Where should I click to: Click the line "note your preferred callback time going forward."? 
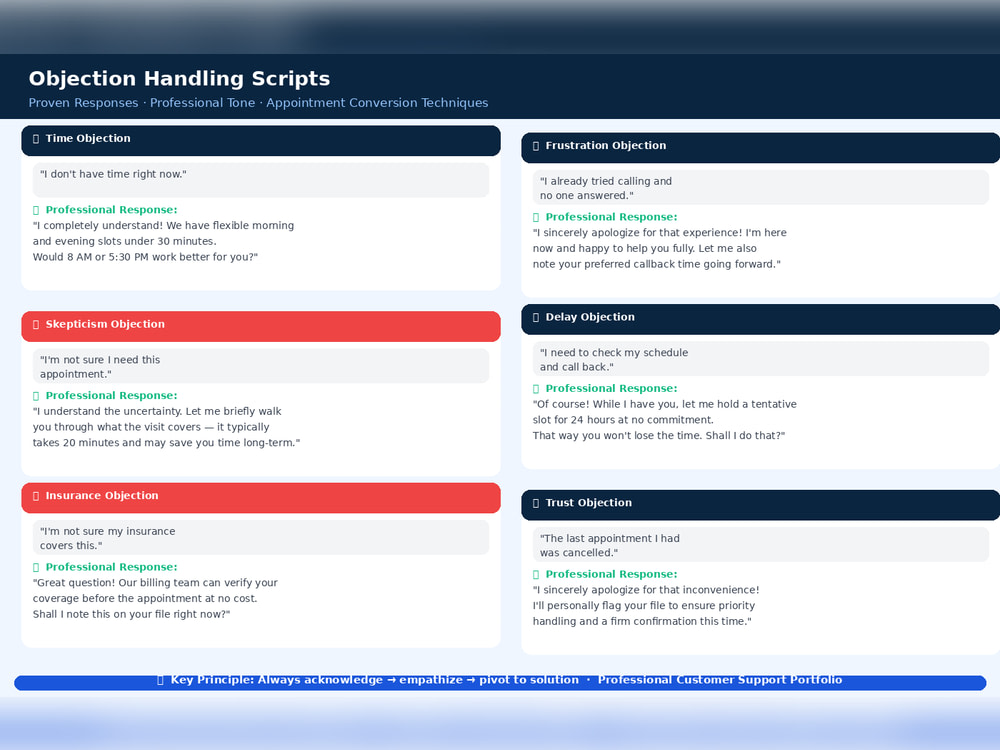pyautogui.click(x=656, y=264)
